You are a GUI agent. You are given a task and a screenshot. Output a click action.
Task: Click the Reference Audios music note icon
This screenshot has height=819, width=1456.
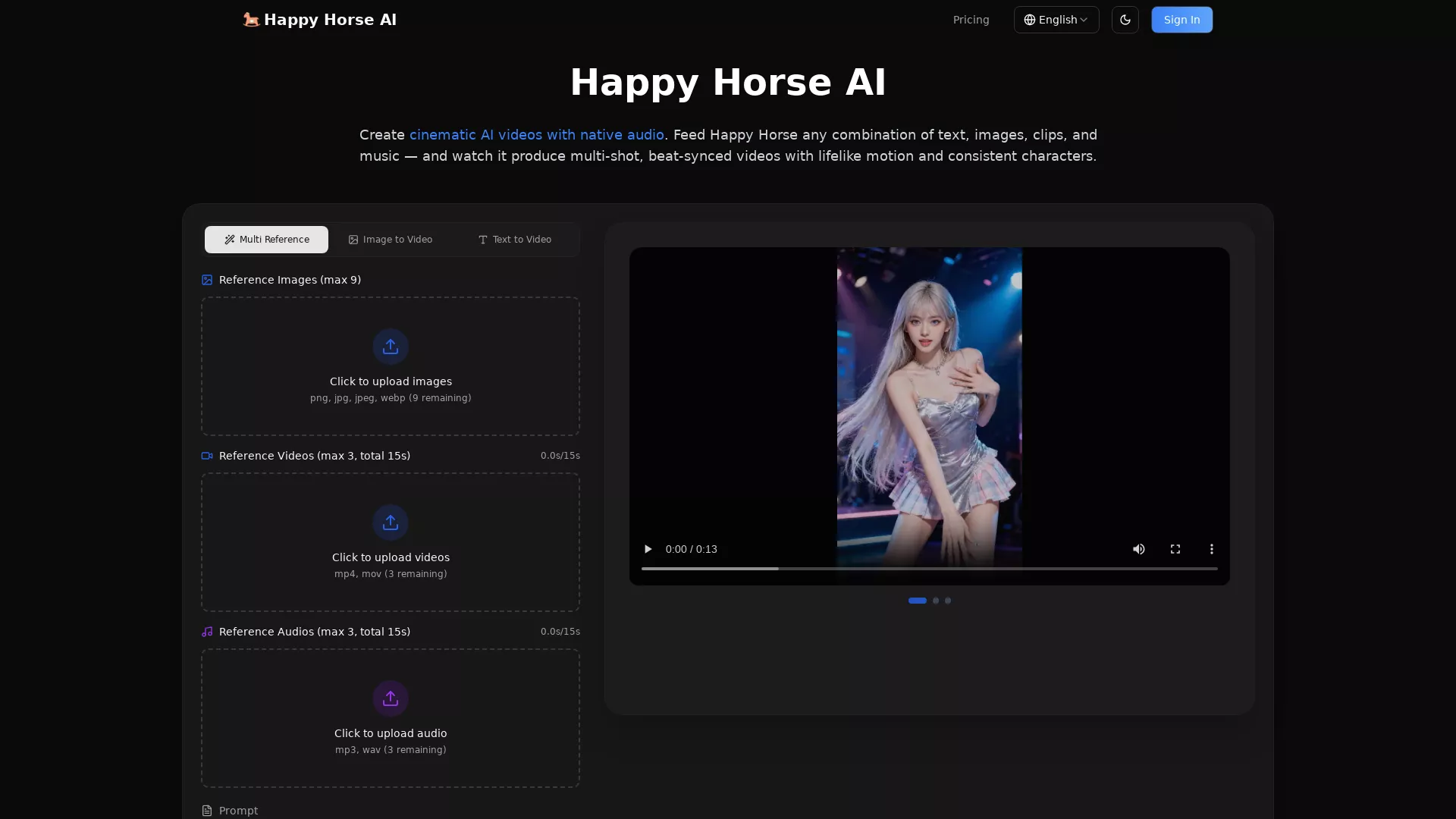pos(207,632)
